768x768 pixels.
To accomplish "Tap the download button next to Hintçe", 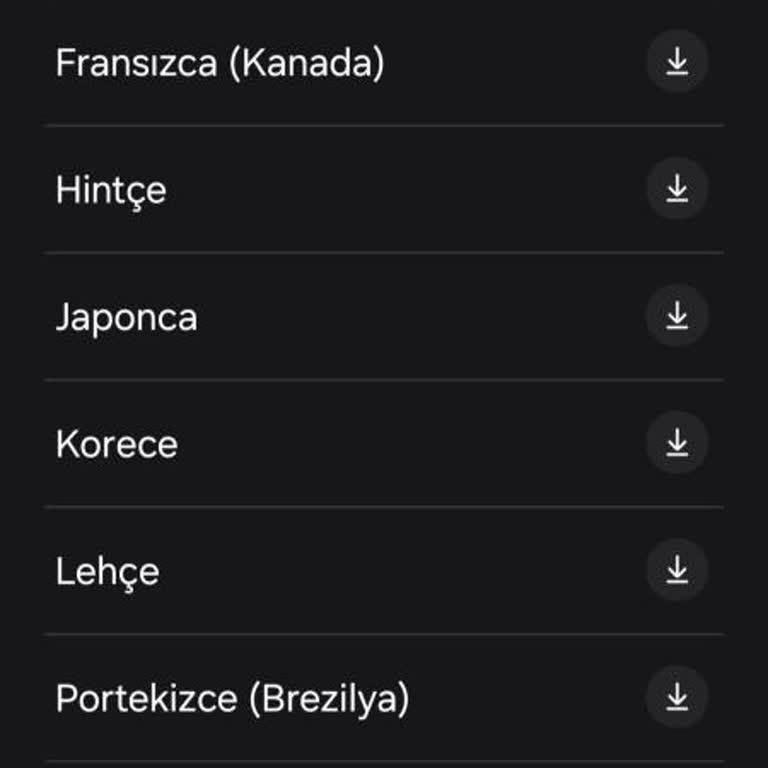I will click(x=677, y=189).
